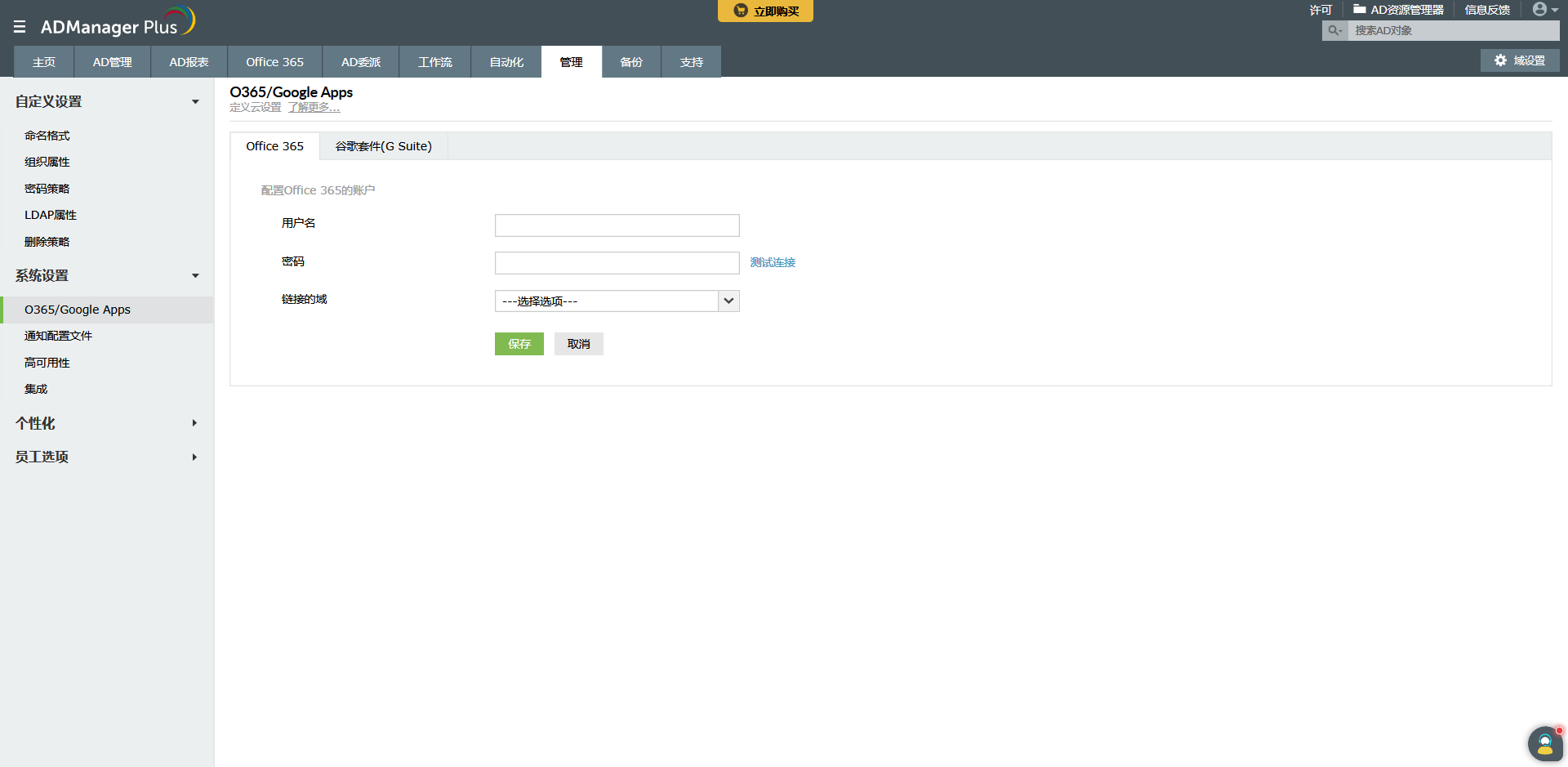The width and height of the screenshot is (1568, 767).
Task: Open the AD资源管理器 folder icon
Action: point(1360,10)
